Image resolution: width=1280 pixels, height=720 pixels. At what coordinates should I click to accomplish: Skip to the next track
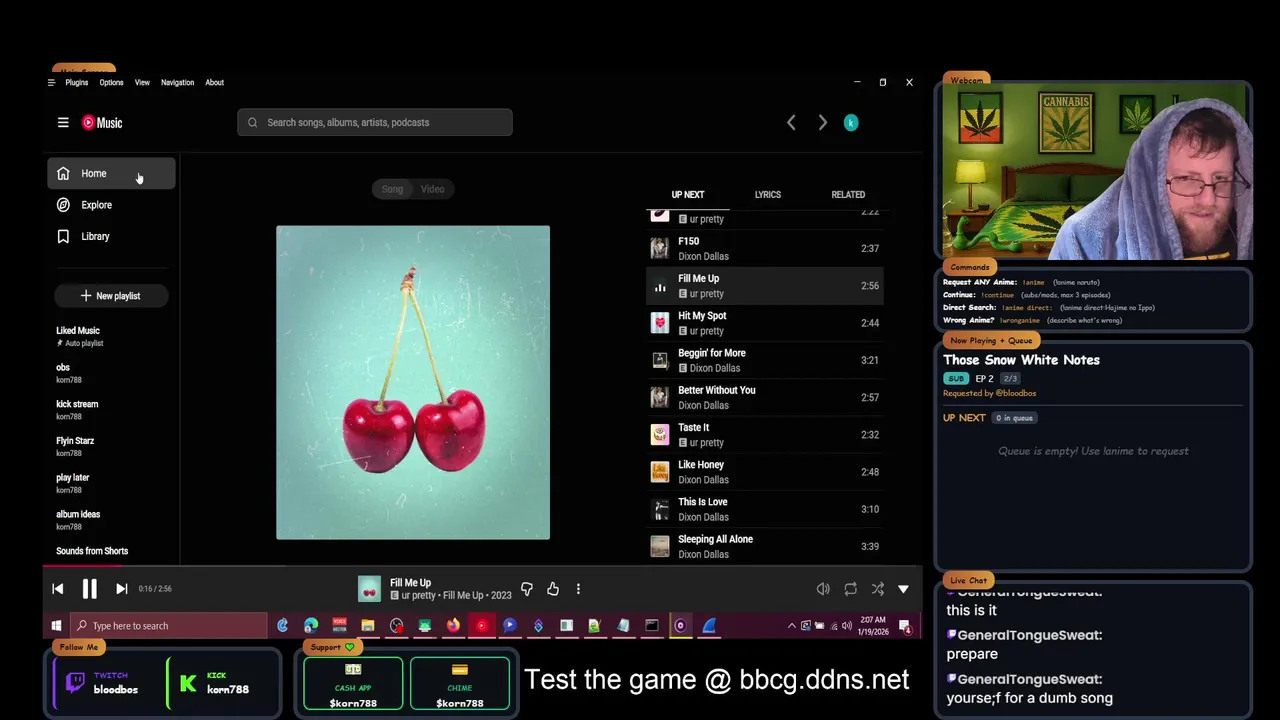click(x=121, y=589)
